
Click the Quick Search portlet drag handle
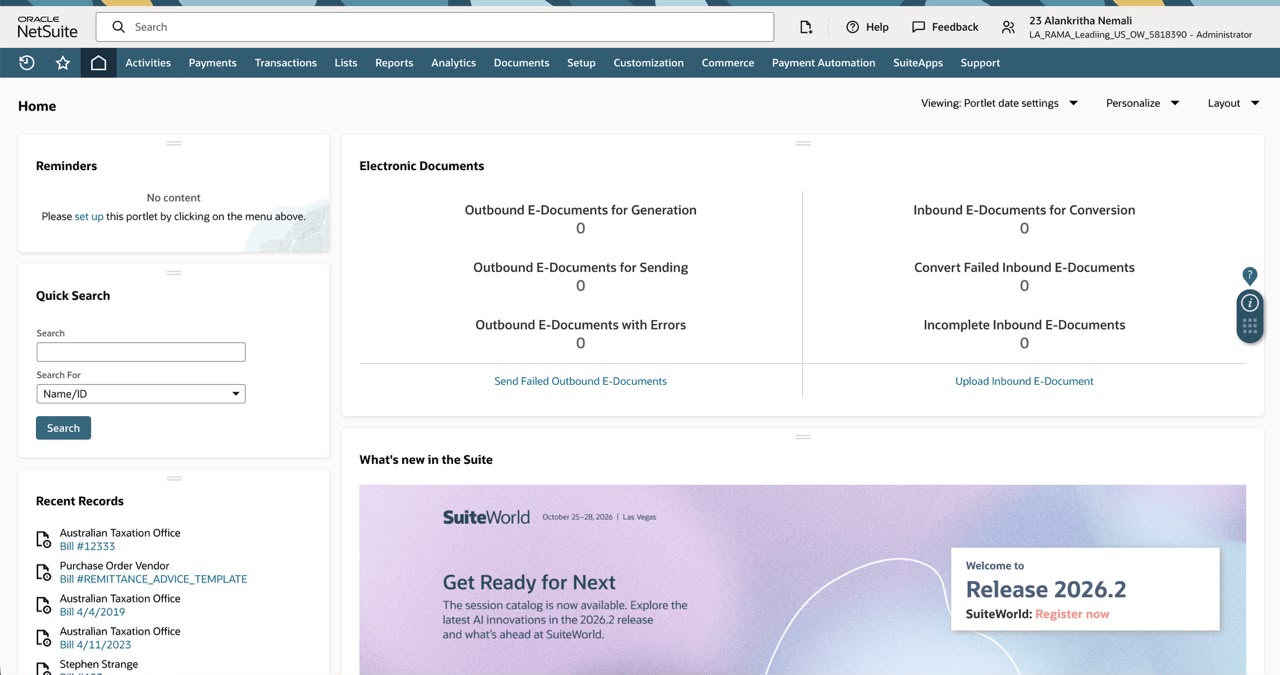pyautogui.click(x=174, y=272)
